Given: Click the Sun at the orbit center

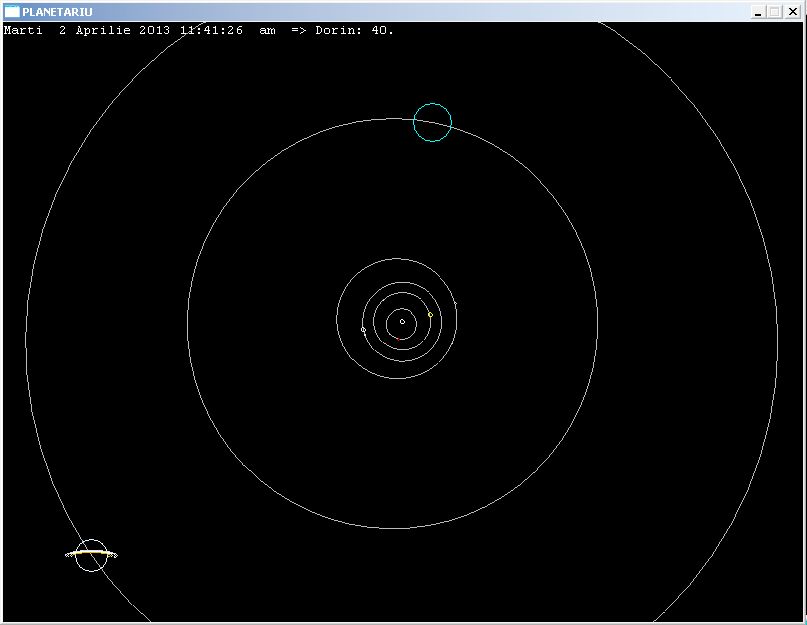Looking at the screenshot, I should (402, 322).
